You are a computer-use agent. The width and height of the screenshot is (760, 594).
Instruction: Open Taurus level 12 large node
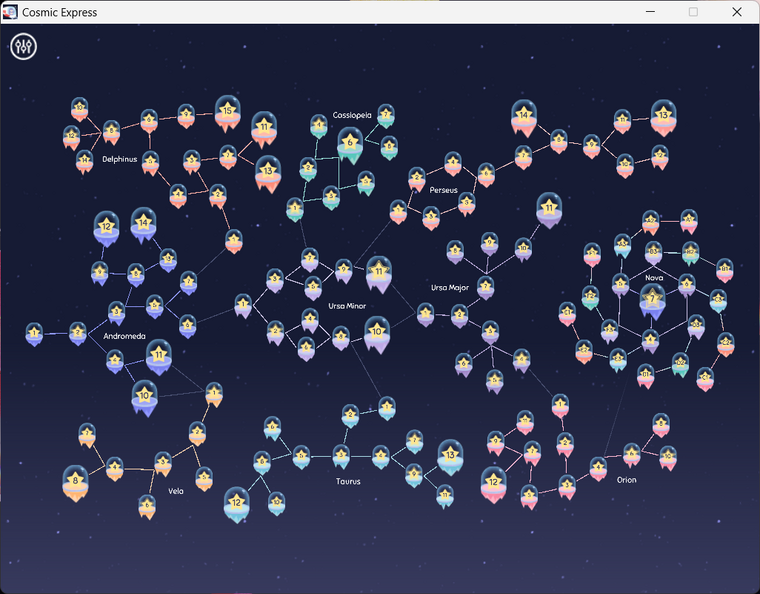click(x=237, y=505)
